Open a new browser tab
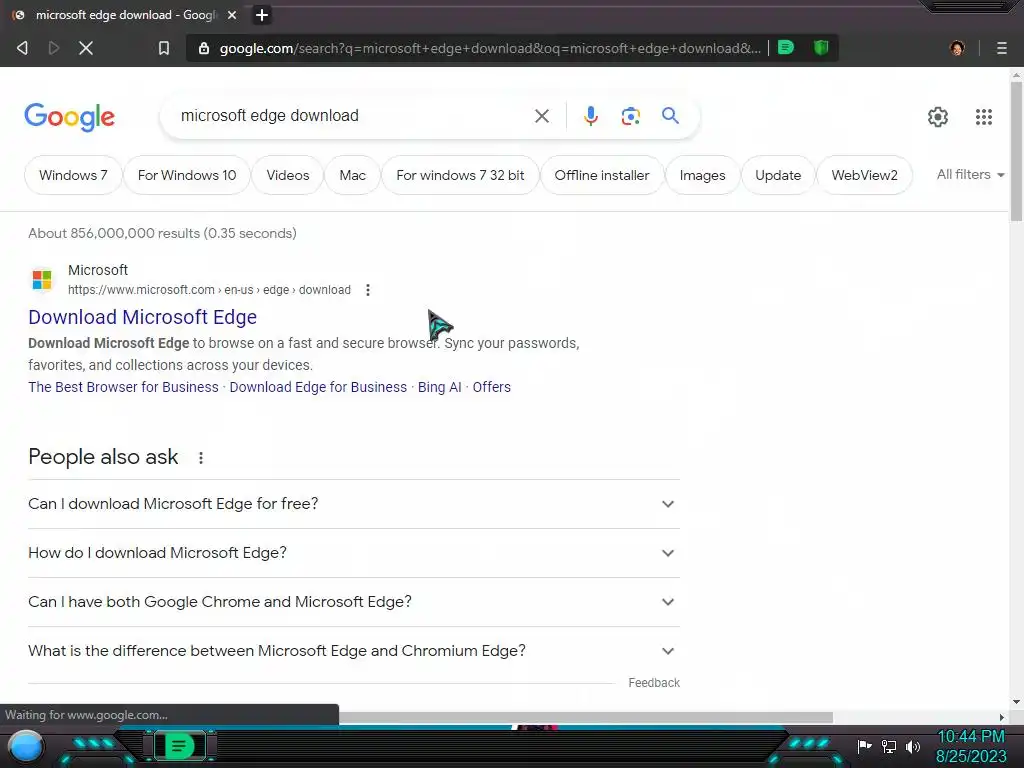This screenshot has width=1024, height=768. pos(262,15)
